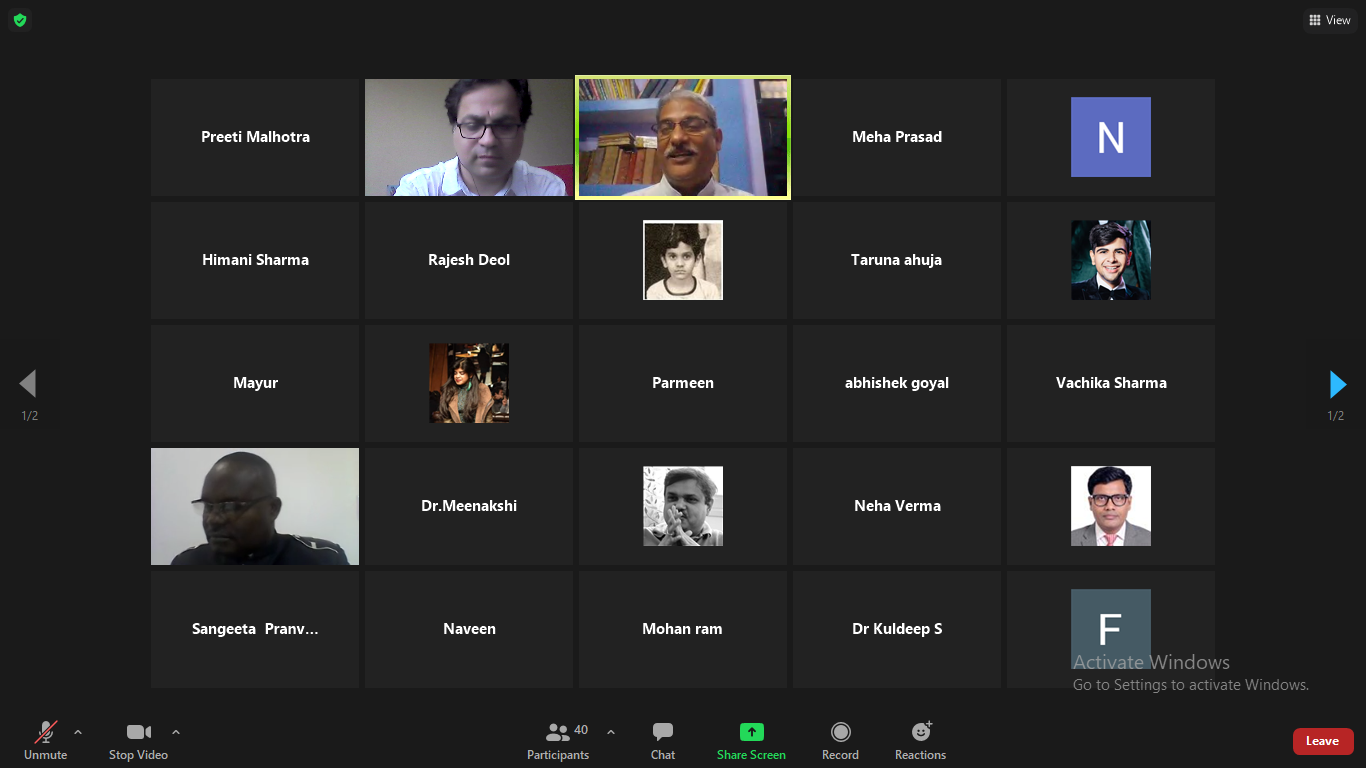Go to previous page of participants
Screen dimensions: 1366x768
point(28,384)
